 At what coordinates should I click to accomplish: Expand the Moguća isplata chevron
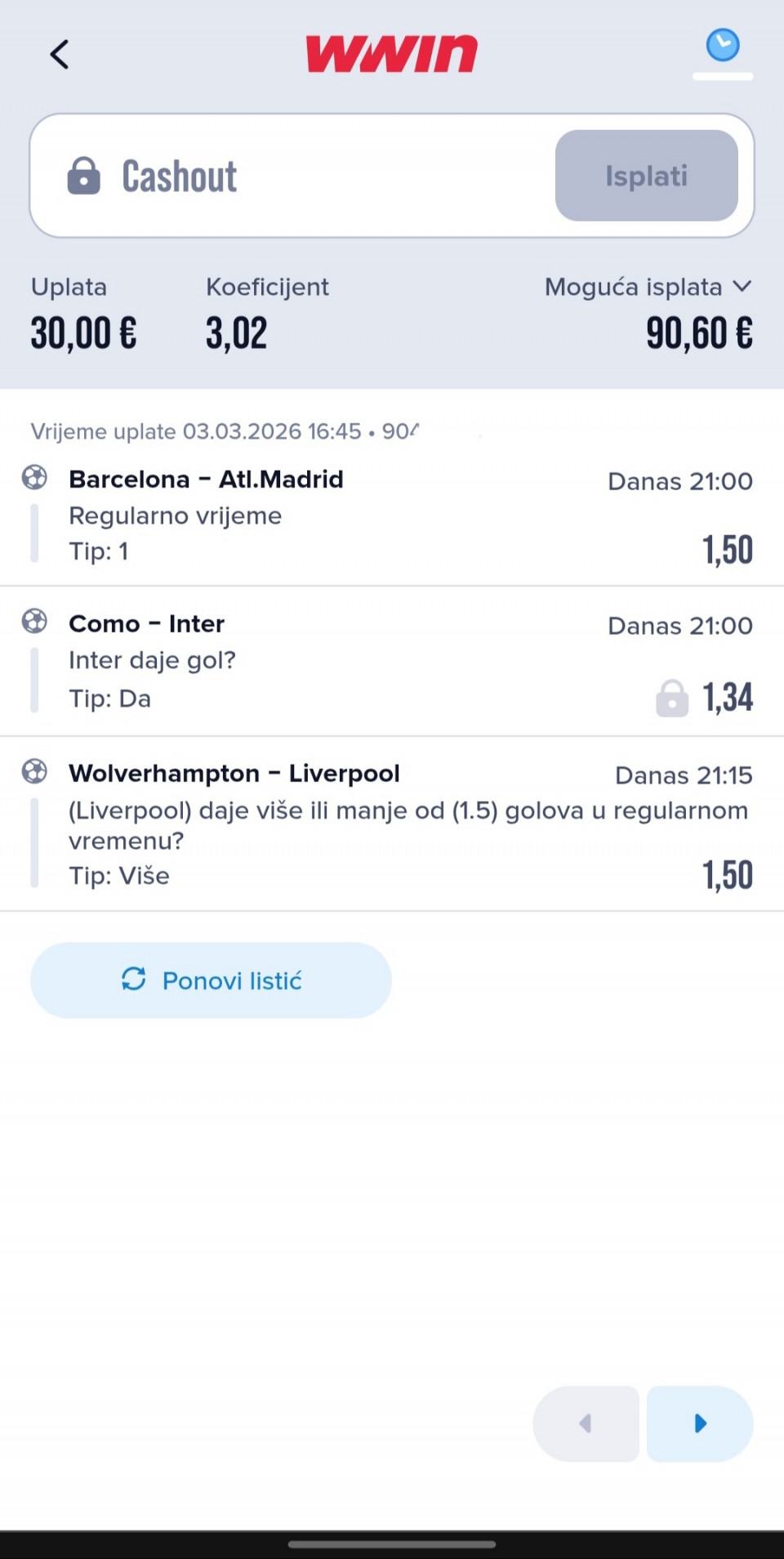click(x=742, y=287)
